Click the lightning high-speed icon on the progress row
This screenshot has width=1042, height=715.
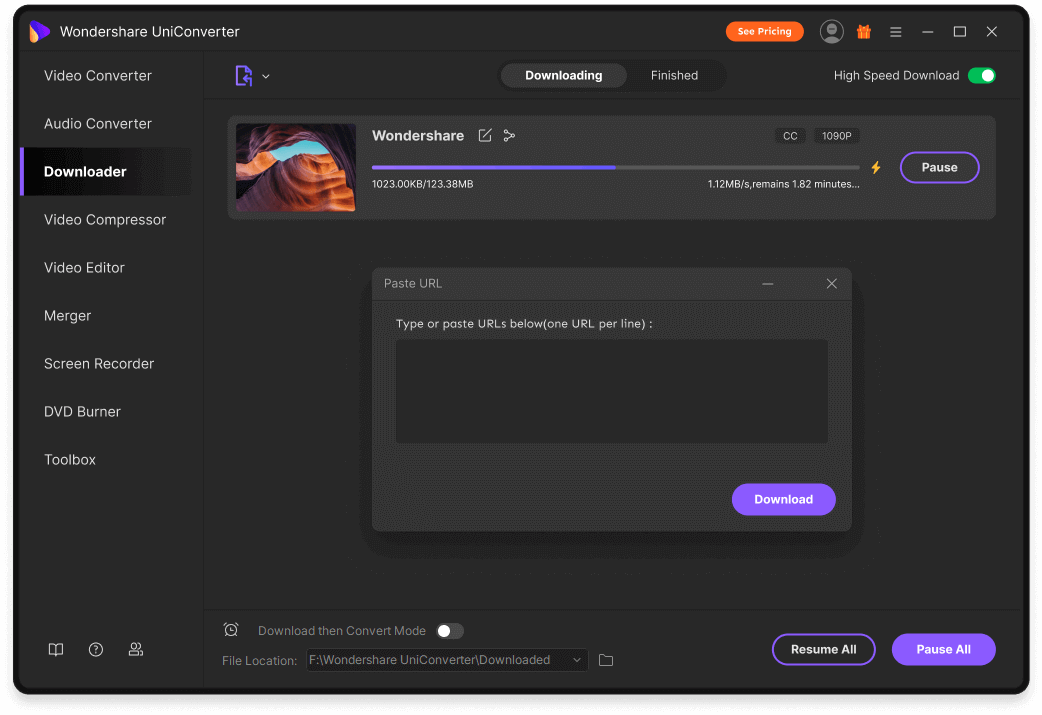tap(876, 167)
